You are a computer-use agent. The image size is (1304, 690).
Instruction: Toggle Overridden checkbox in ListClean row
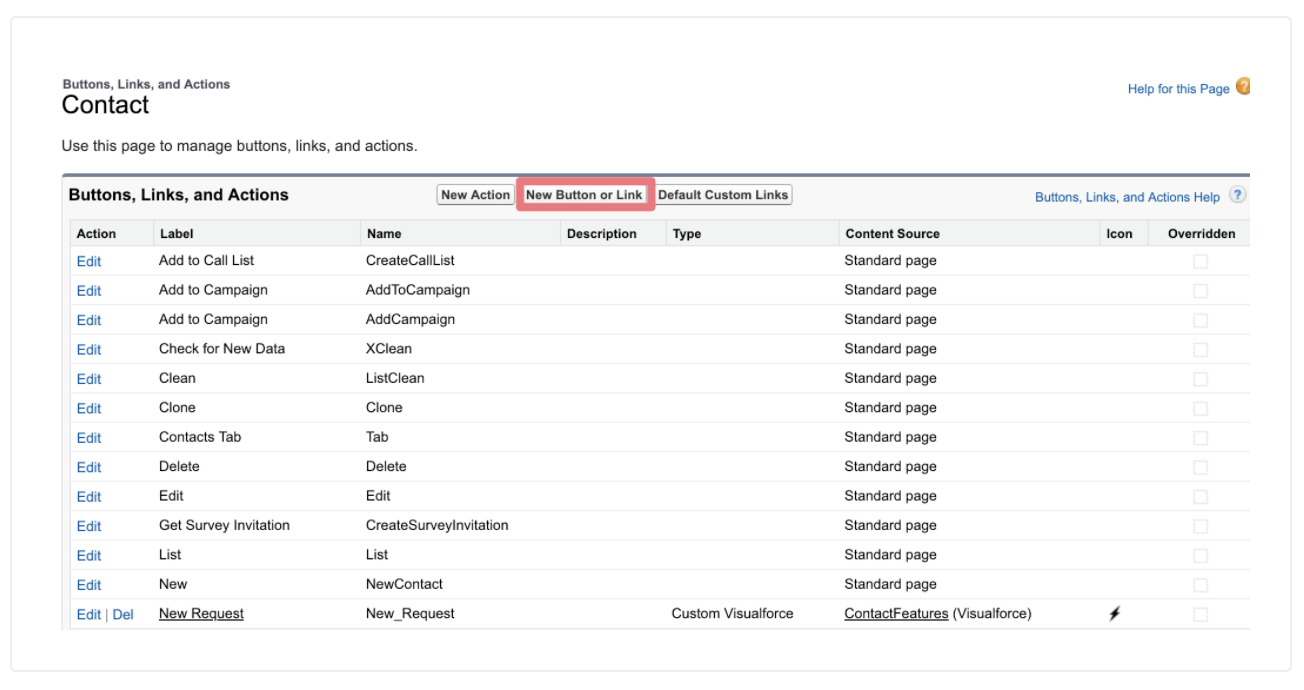[x=1200, y=379]
